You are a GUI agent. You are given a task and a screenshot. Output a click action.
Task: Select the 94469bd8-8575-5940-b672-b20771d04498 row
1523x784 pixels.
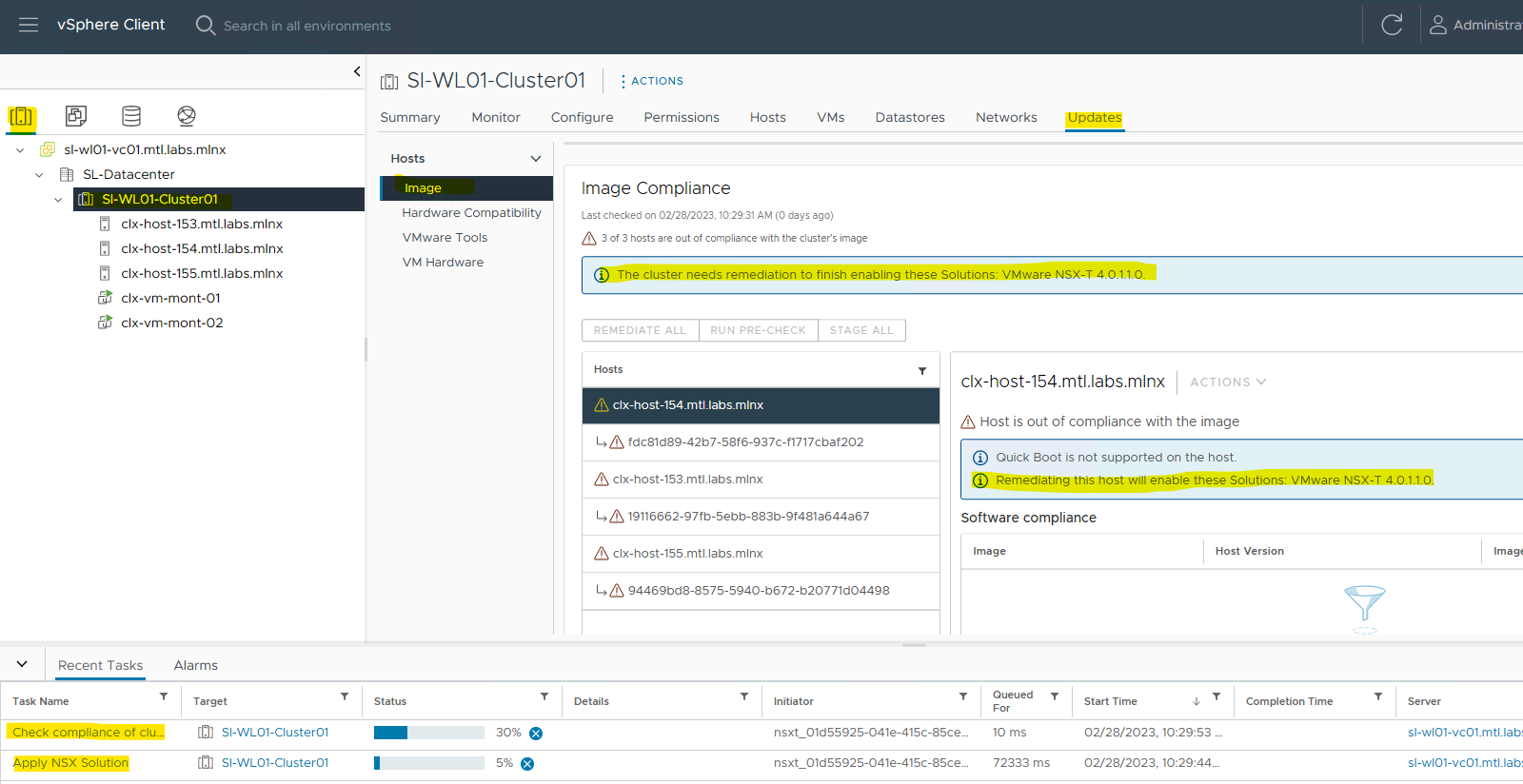pos(761,591)
